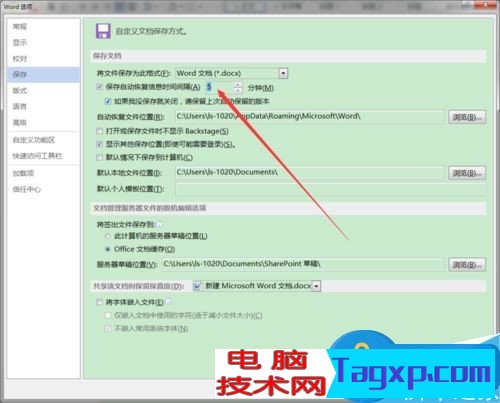Click the AutoRecover minutes value field

pos(219,87)
